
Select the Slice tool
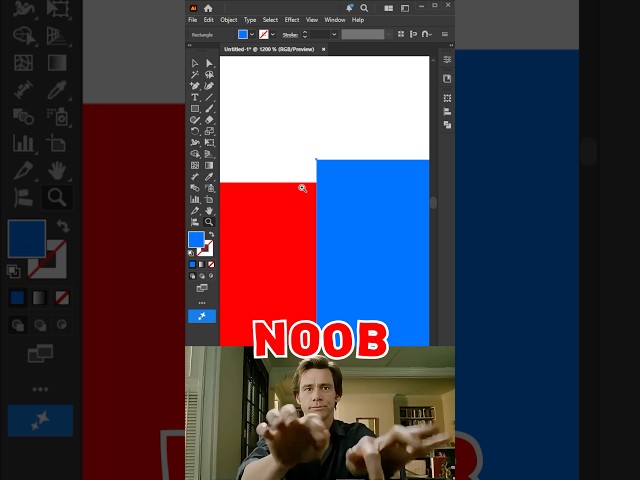195,211
